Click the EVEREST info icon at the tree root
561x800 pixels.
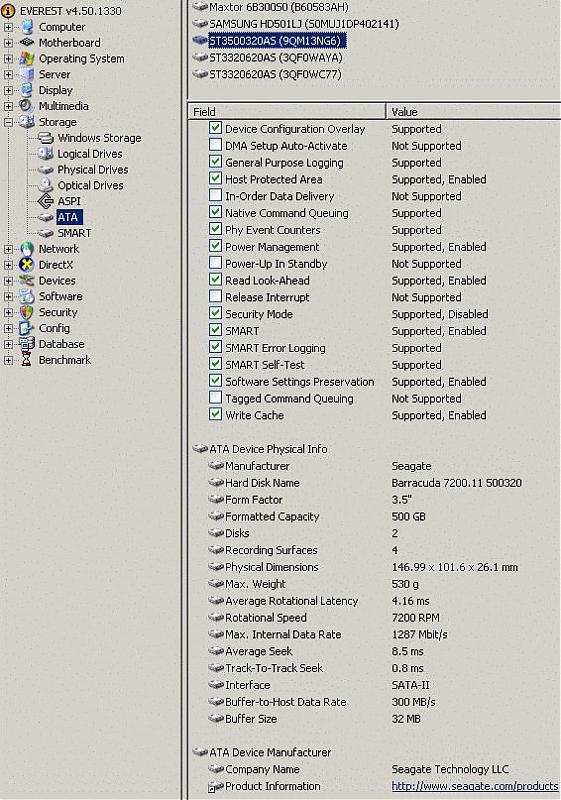(x=8, y=10)
